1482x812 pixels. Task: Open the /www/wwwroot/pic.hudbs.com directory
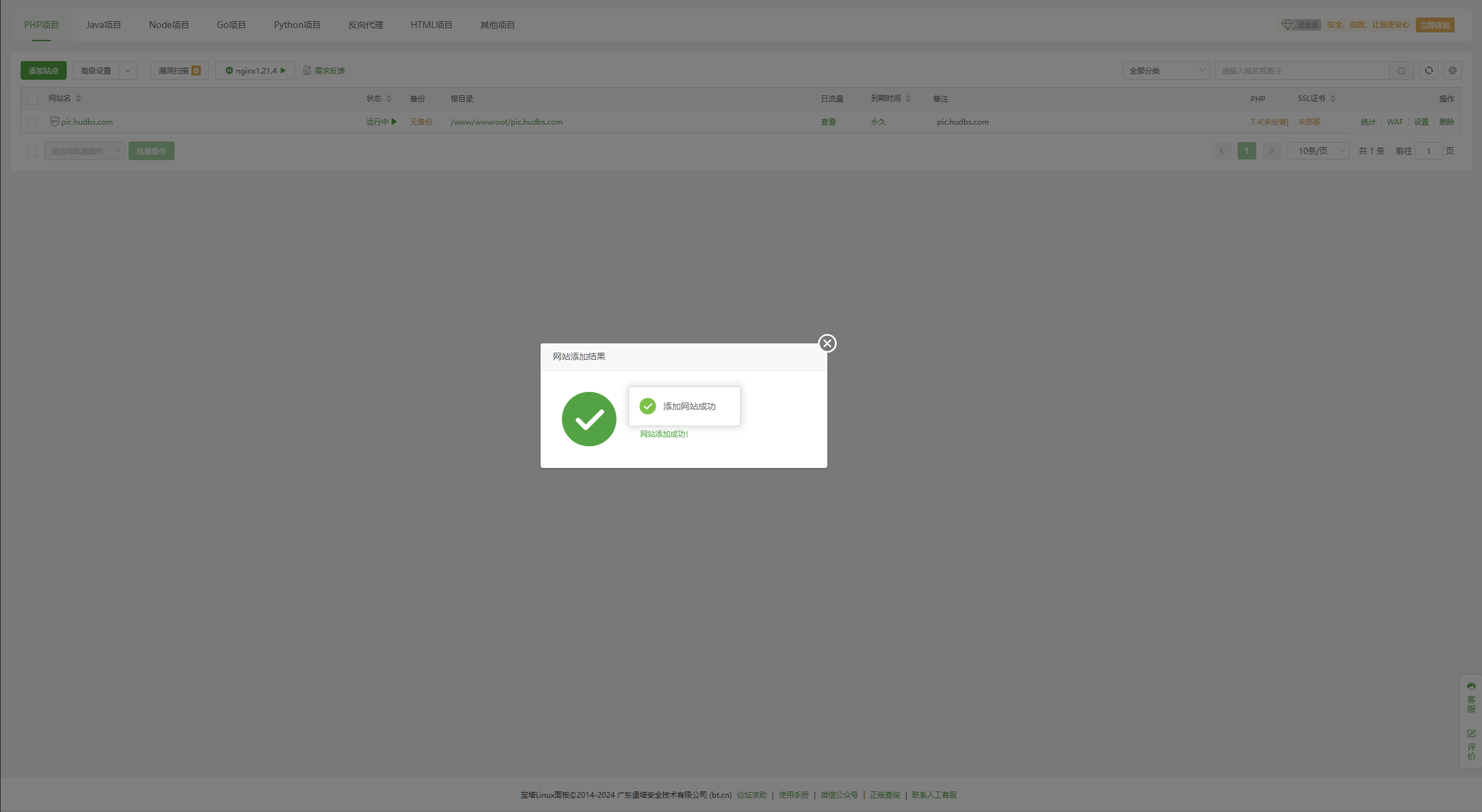click(x=506, y=122)
